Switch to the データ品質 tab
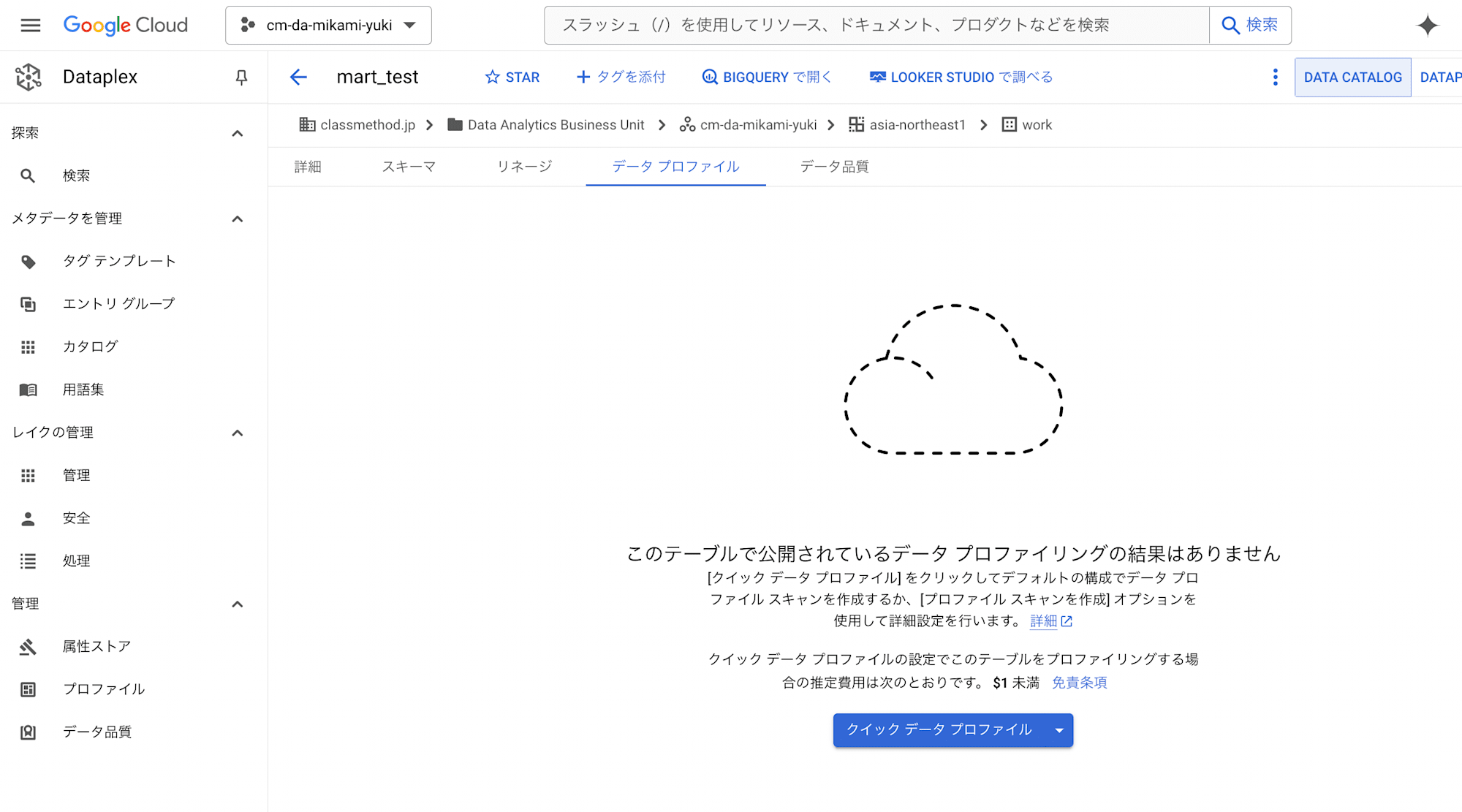Screen dimensions: 1462x812 [x=832, y=167]
